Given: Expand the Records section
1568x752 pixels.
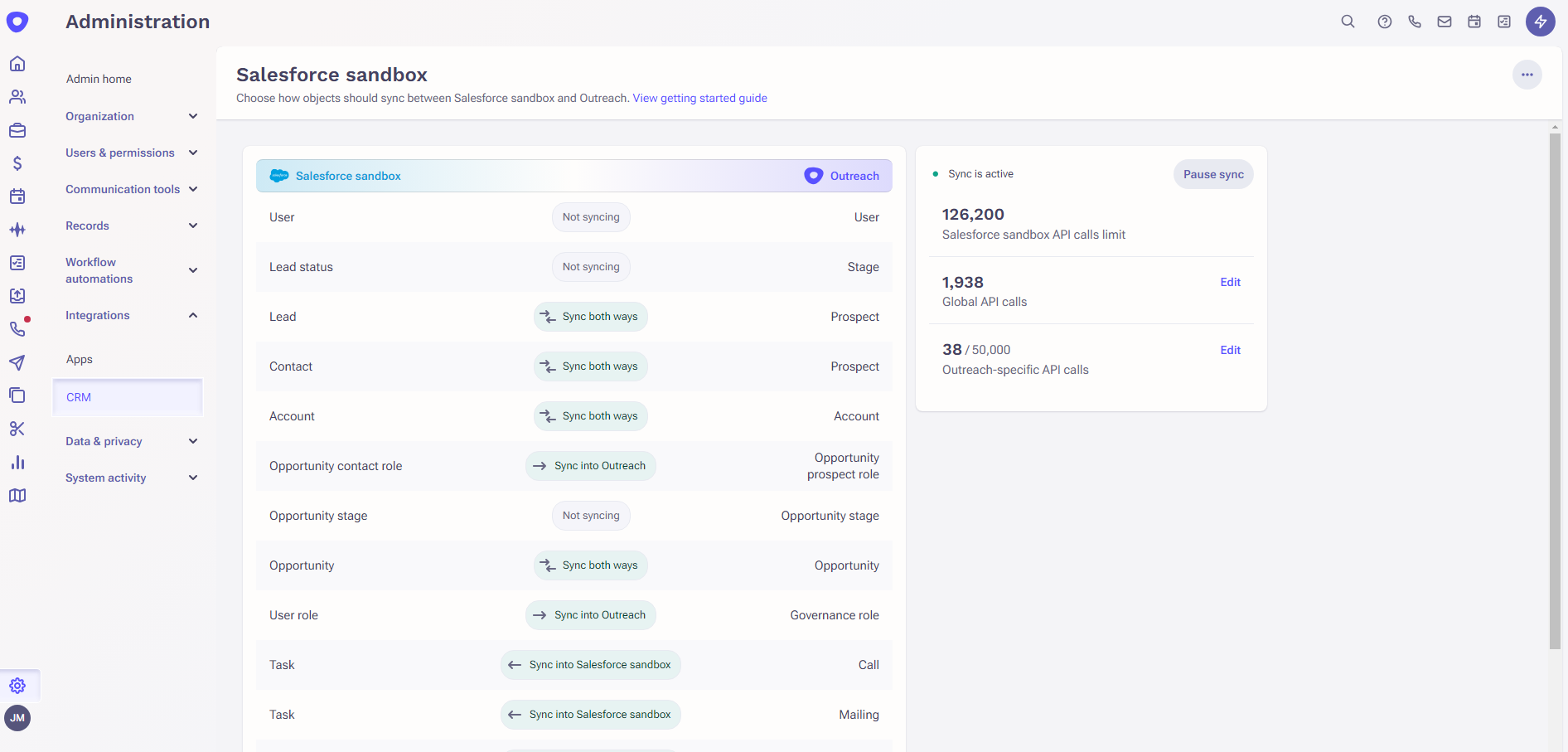Looking at the screenshot, I should point(132,226).
